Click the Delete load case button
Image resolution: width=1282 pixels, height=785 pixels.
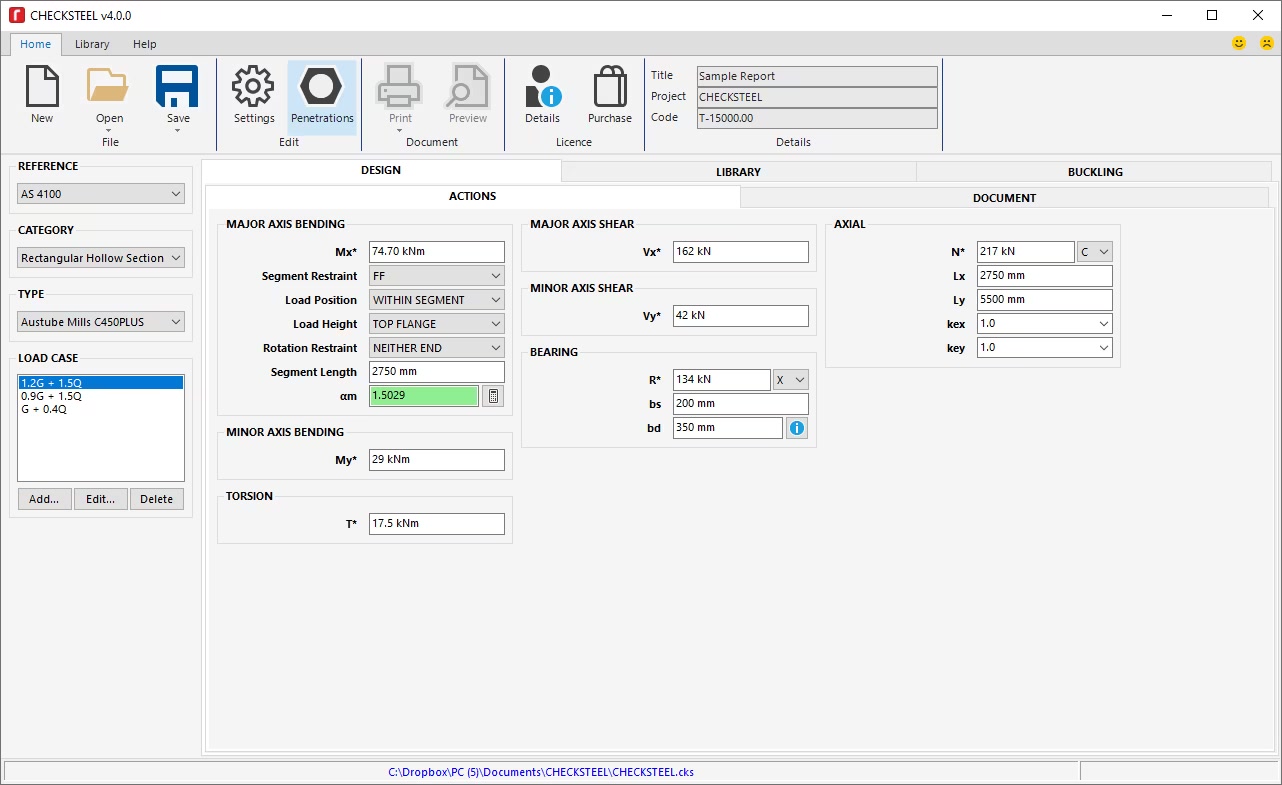pyautogui.click(x=156, y=499)
